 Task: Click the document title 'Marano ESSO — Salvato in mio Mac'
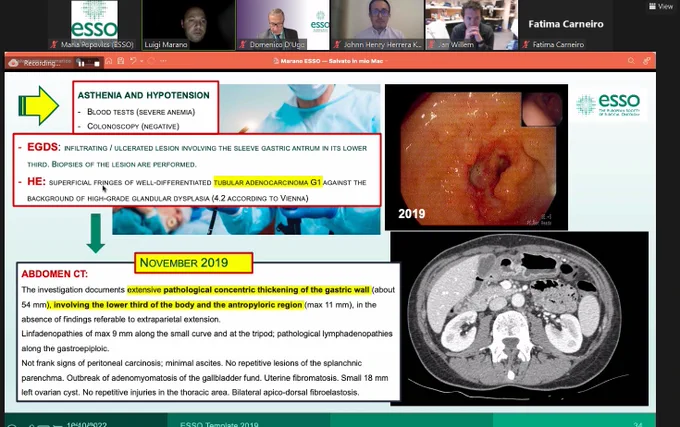(x=331, y=61)
